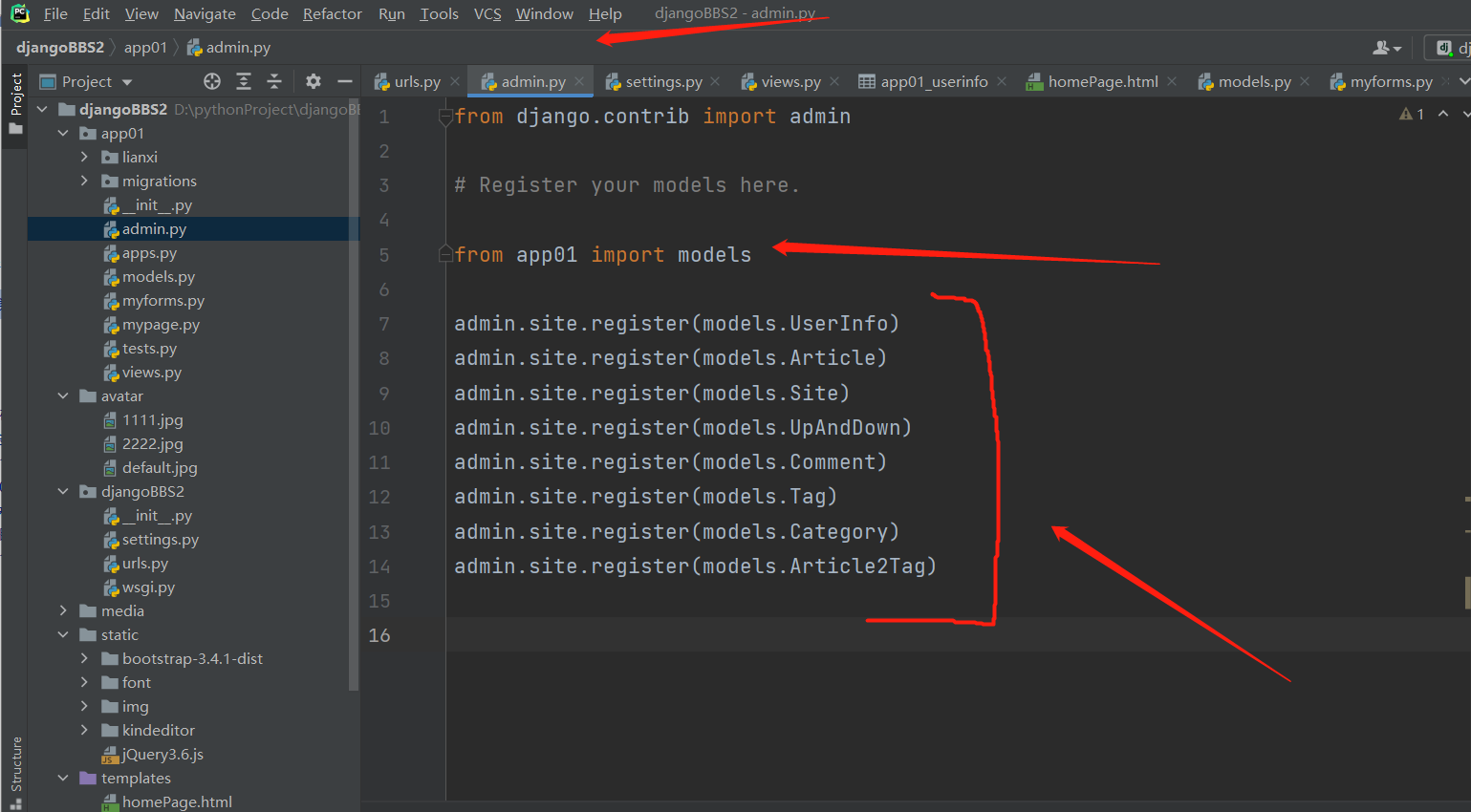Collapse the templates folder

pos(63,779)
